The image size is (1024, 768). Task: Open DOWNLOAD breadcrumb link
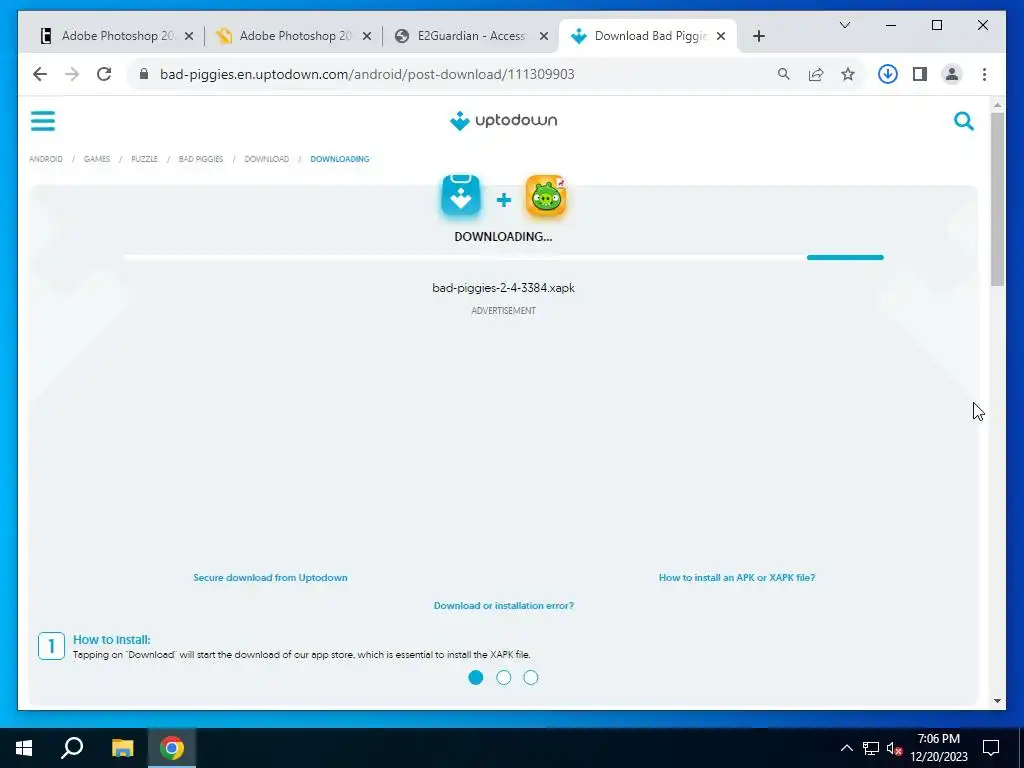click(x=266, y=159)
